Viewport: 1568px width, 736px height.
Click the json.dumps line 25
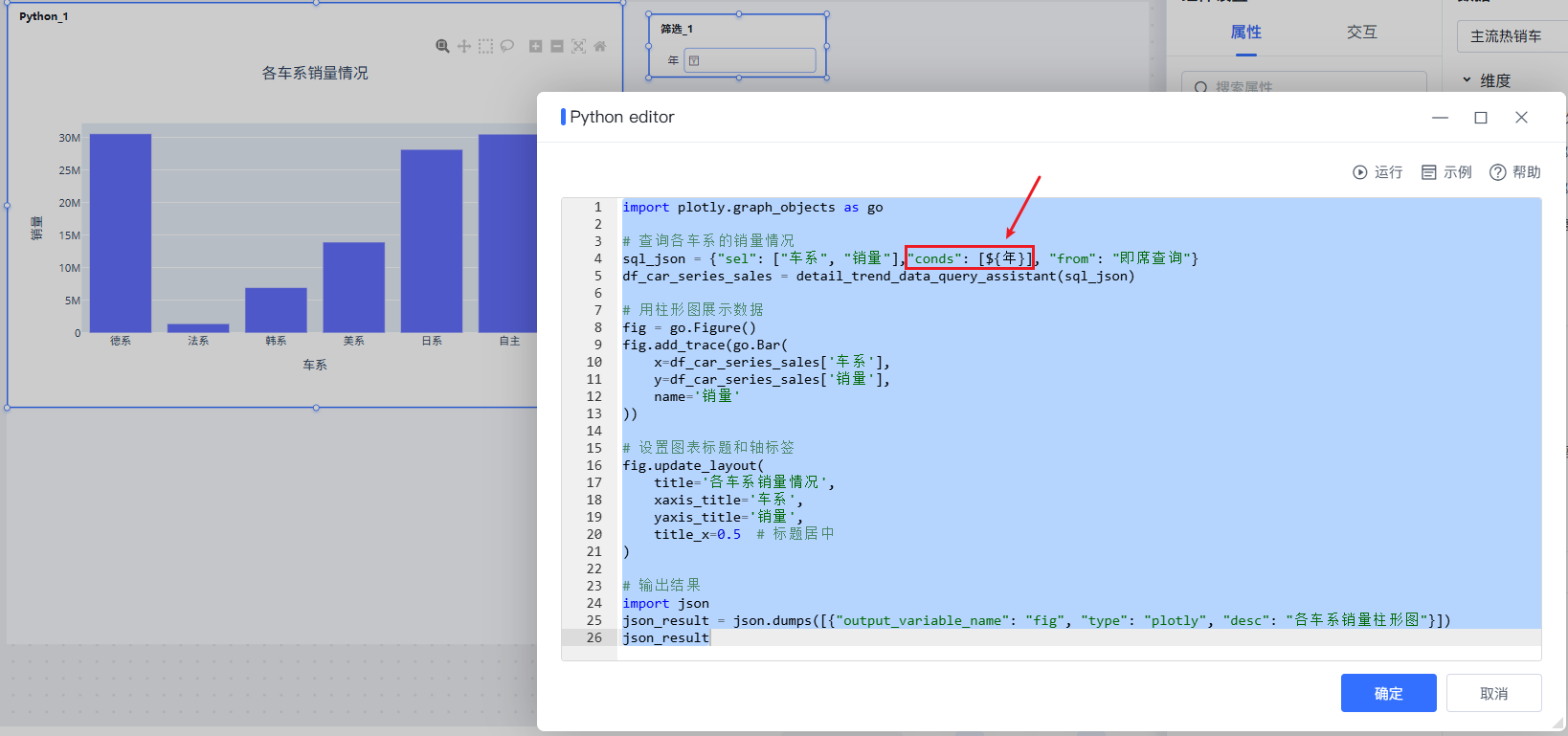pos(1037,620)
